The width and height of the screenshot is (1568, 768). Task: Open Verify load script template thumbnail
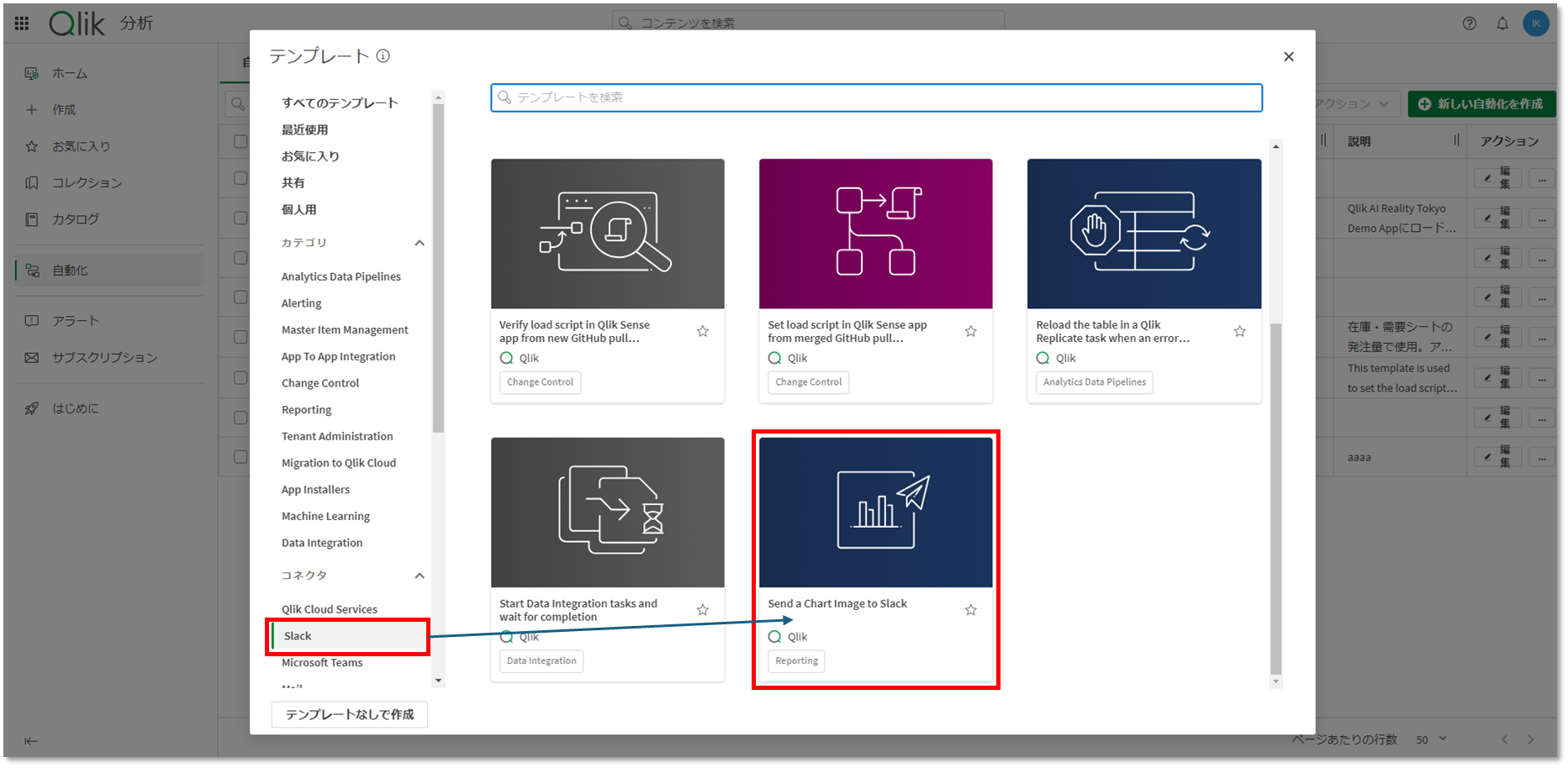pyautogui.click(x=608, y=234)
